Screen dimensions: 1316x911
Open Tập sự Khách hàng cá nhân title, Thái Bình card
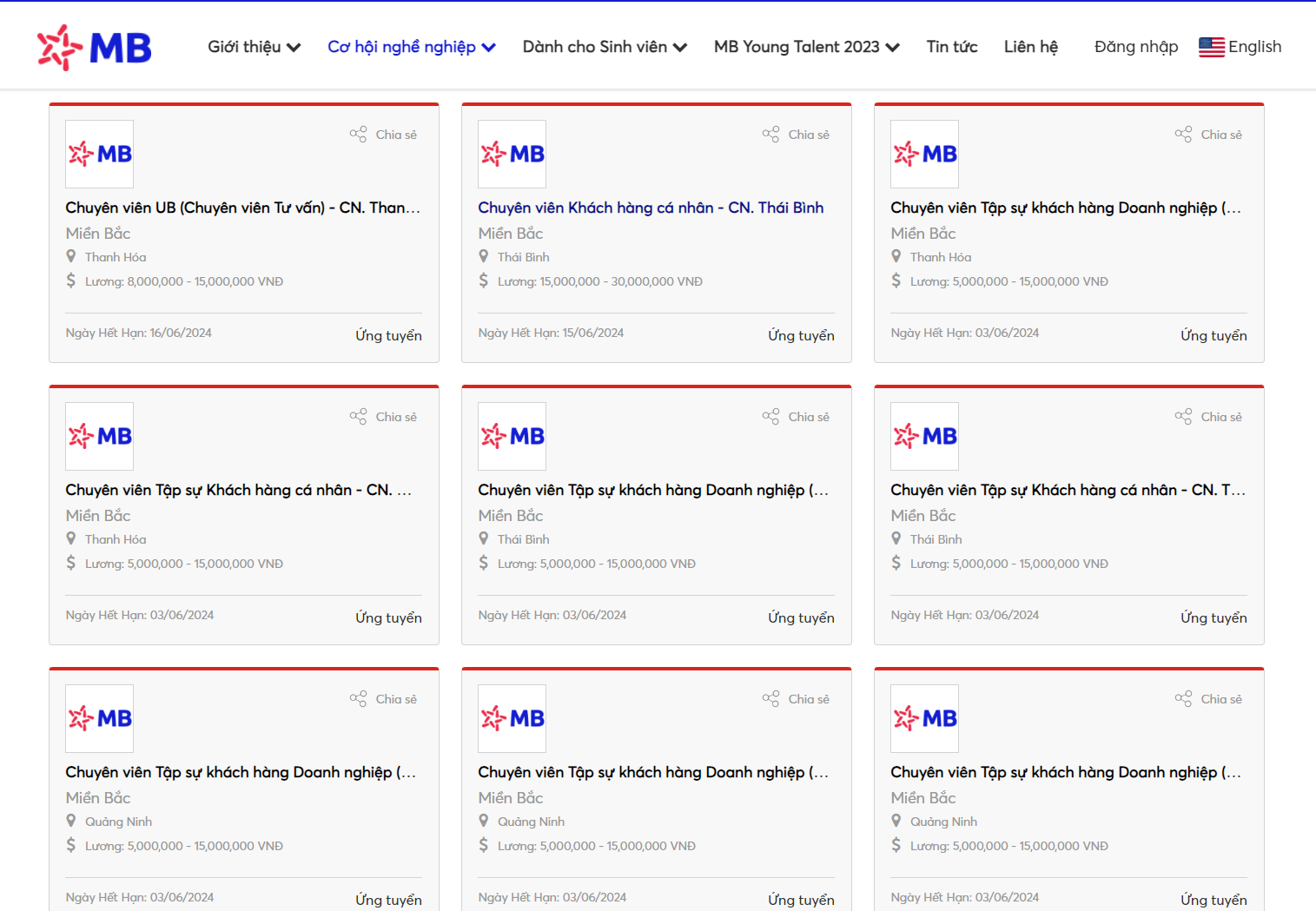tap(1068, 490)
